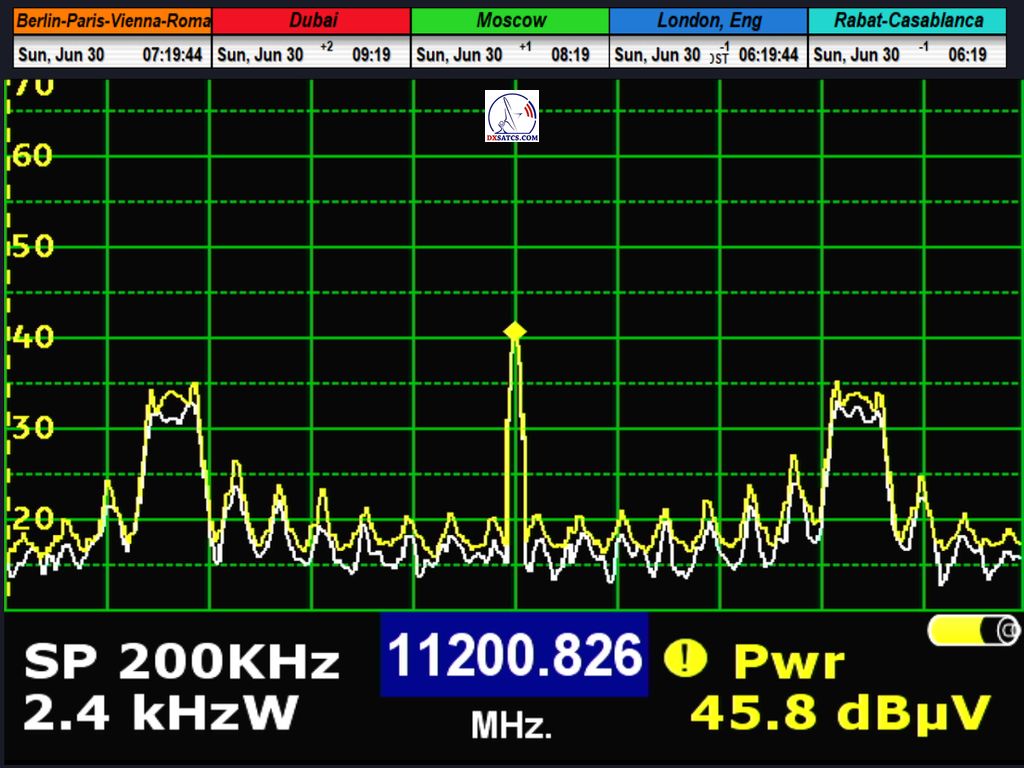Select the Berlin-Paris-Vienna-Roma clock header
The height and width of the screenshot is (768, 1024).
tap(113, 20)
